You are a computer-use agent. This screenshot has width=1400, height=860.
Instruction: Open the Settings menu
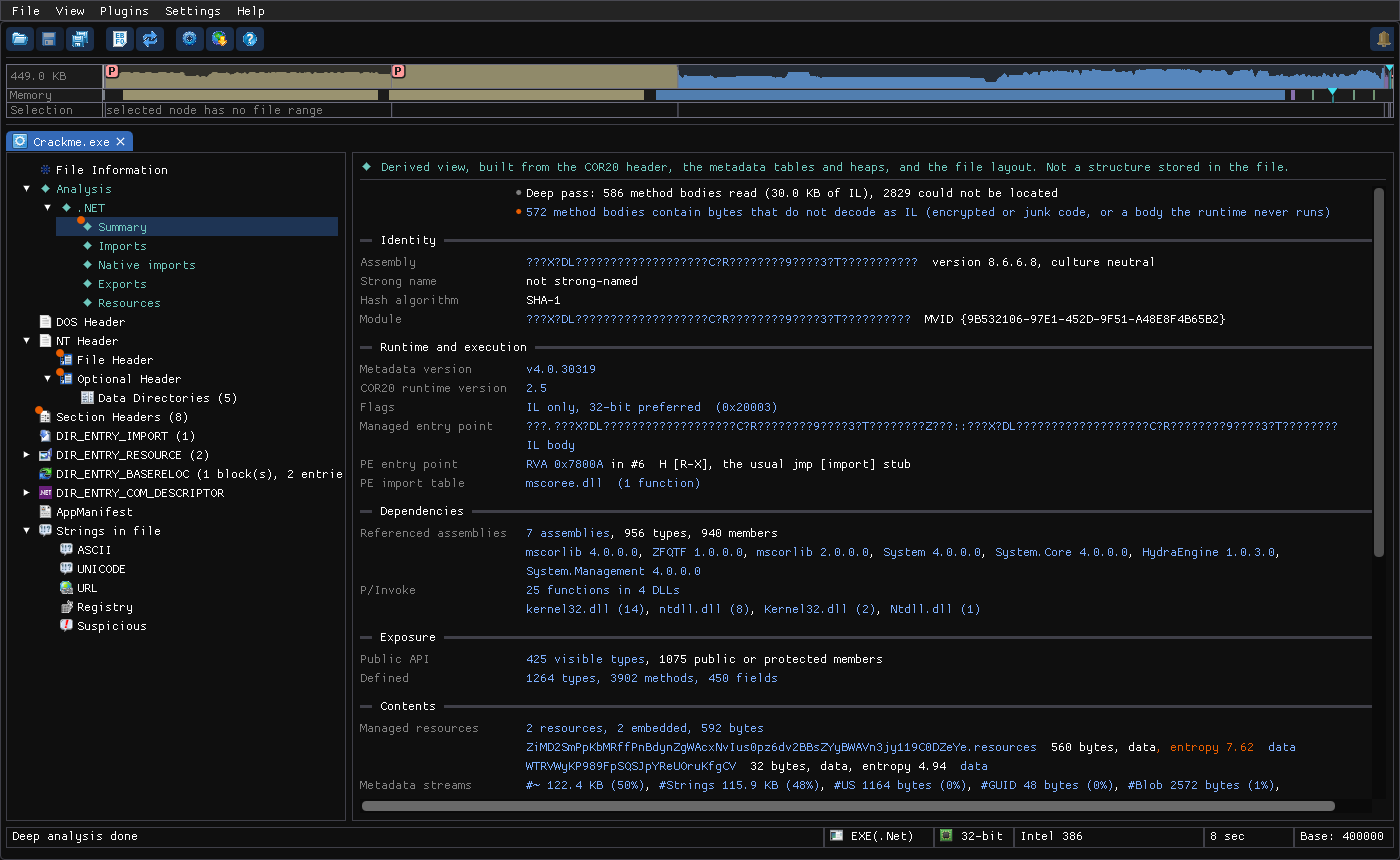tap(193, 11)
